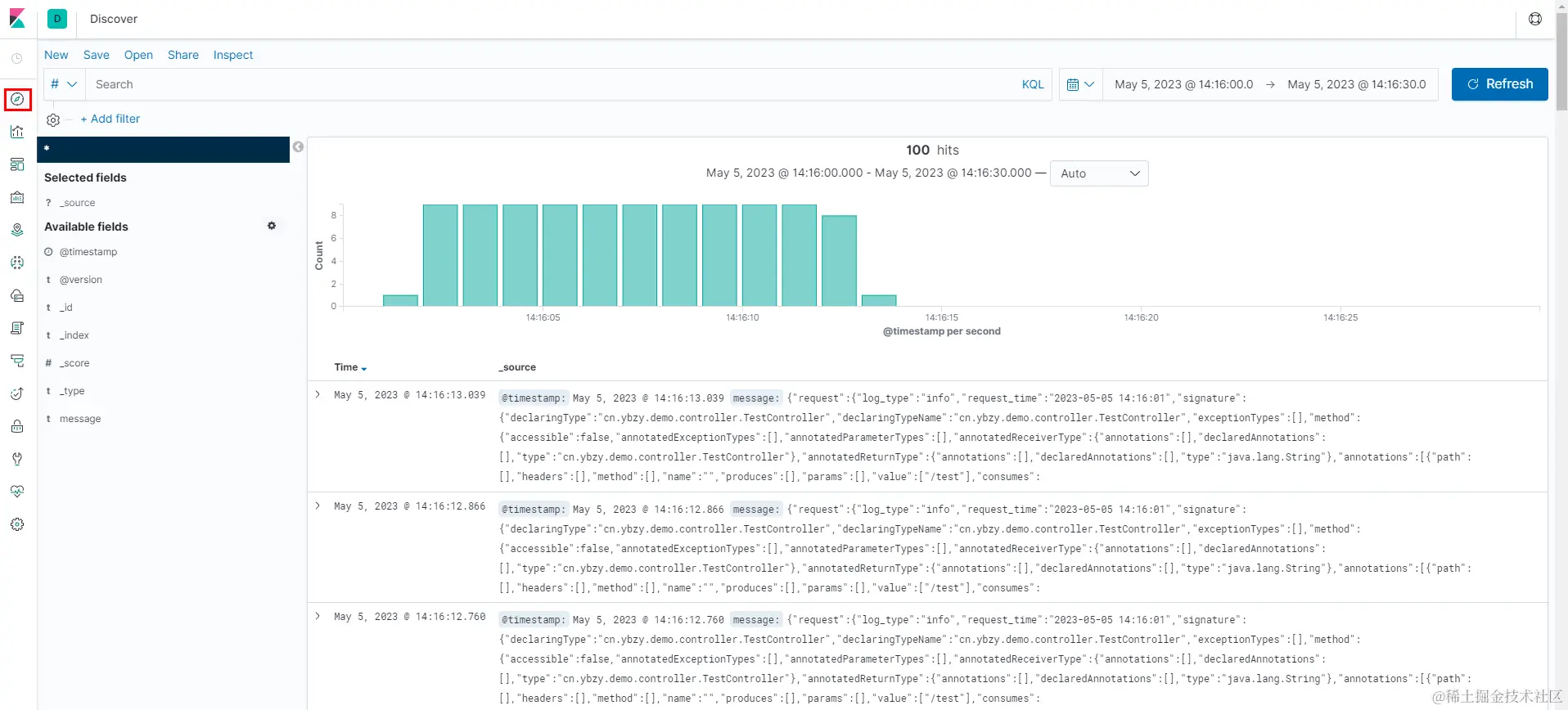1568x710 pixels.
Task: Click the Kibana logo
Action: 17,18
